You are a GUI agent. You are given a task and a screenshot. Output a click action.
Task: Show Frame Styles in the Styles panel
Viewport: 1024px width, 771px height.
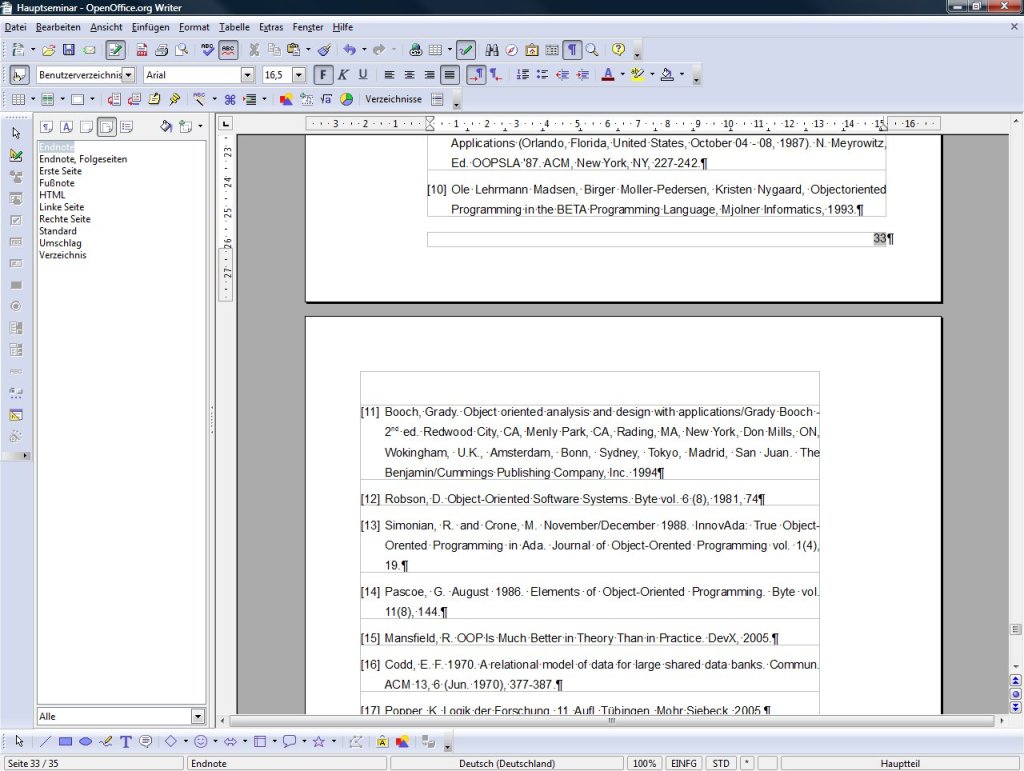[x=86, y=127]
